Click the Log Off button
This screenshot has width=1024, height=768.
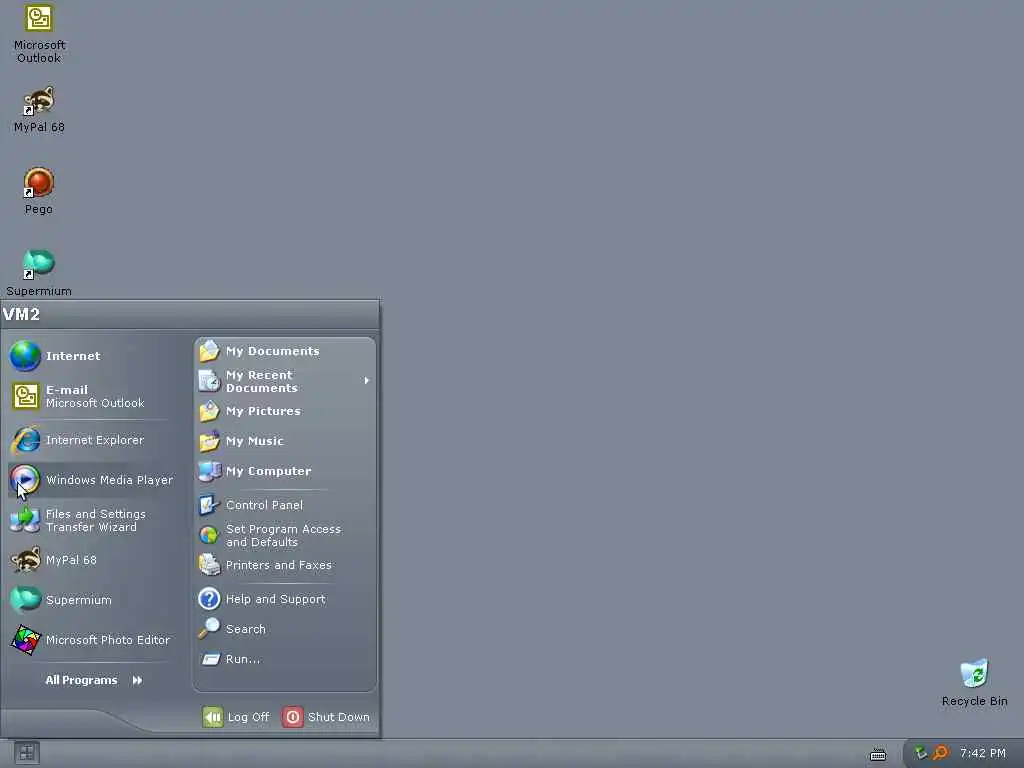(x=236, y=717)
